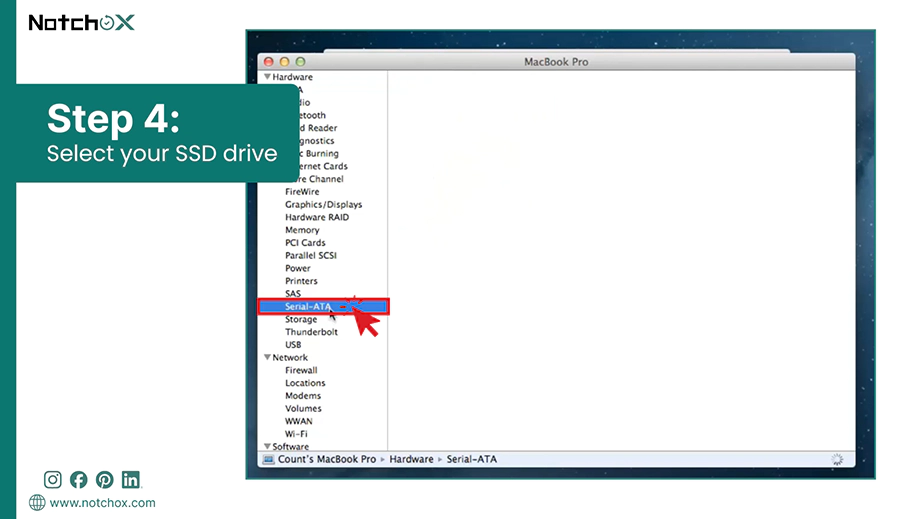
Task: Click the NotchoX logo
Action: pyautogui.click(x=82, y=23)
